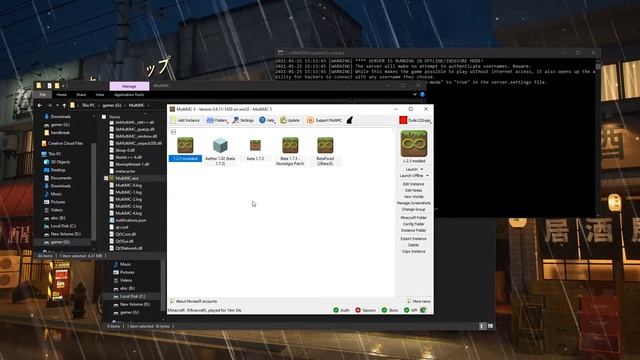Click Delete in instance sidebar
The width and height of the screenshot is (640, 360).
point(413,245)
